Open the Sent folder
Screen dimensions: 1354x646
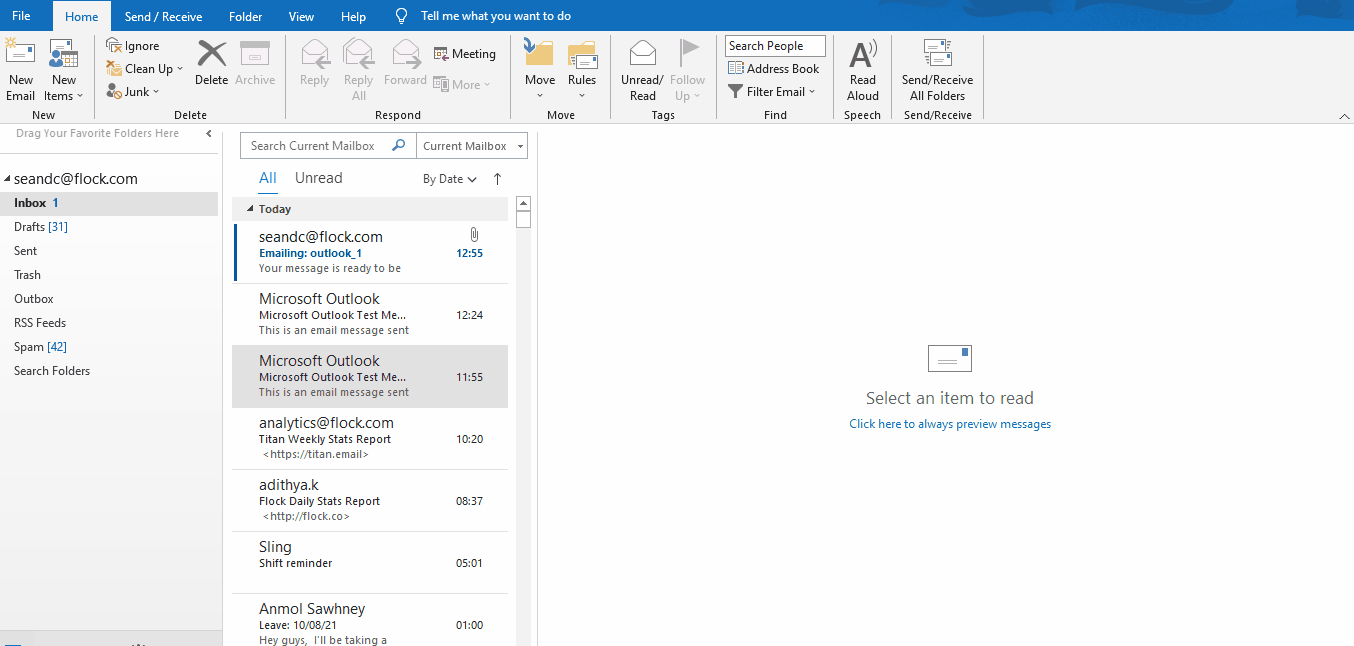coord(109,251)
